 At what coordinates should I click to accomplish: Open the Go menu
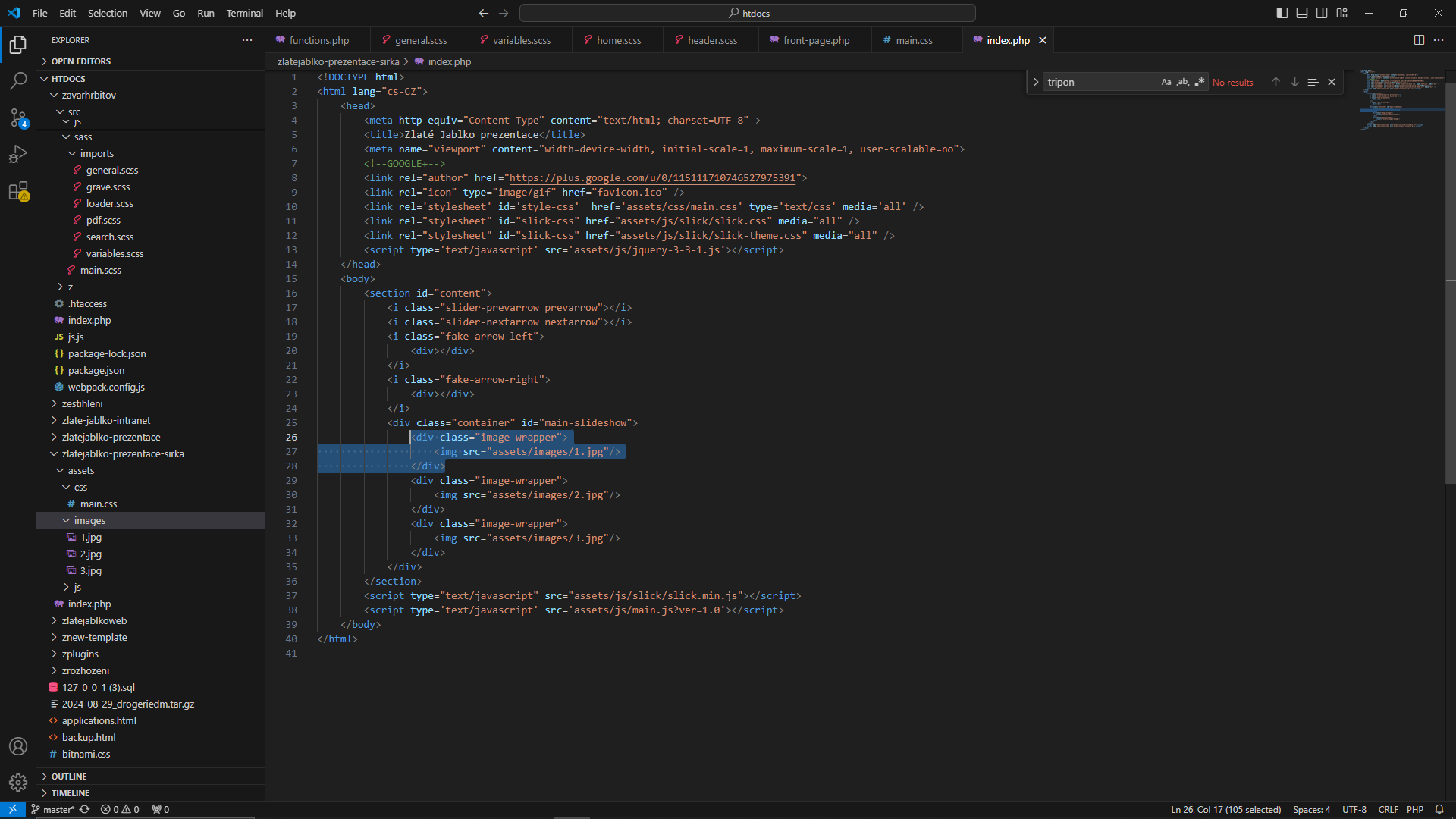pyautogui.click(x=179, y=13)
